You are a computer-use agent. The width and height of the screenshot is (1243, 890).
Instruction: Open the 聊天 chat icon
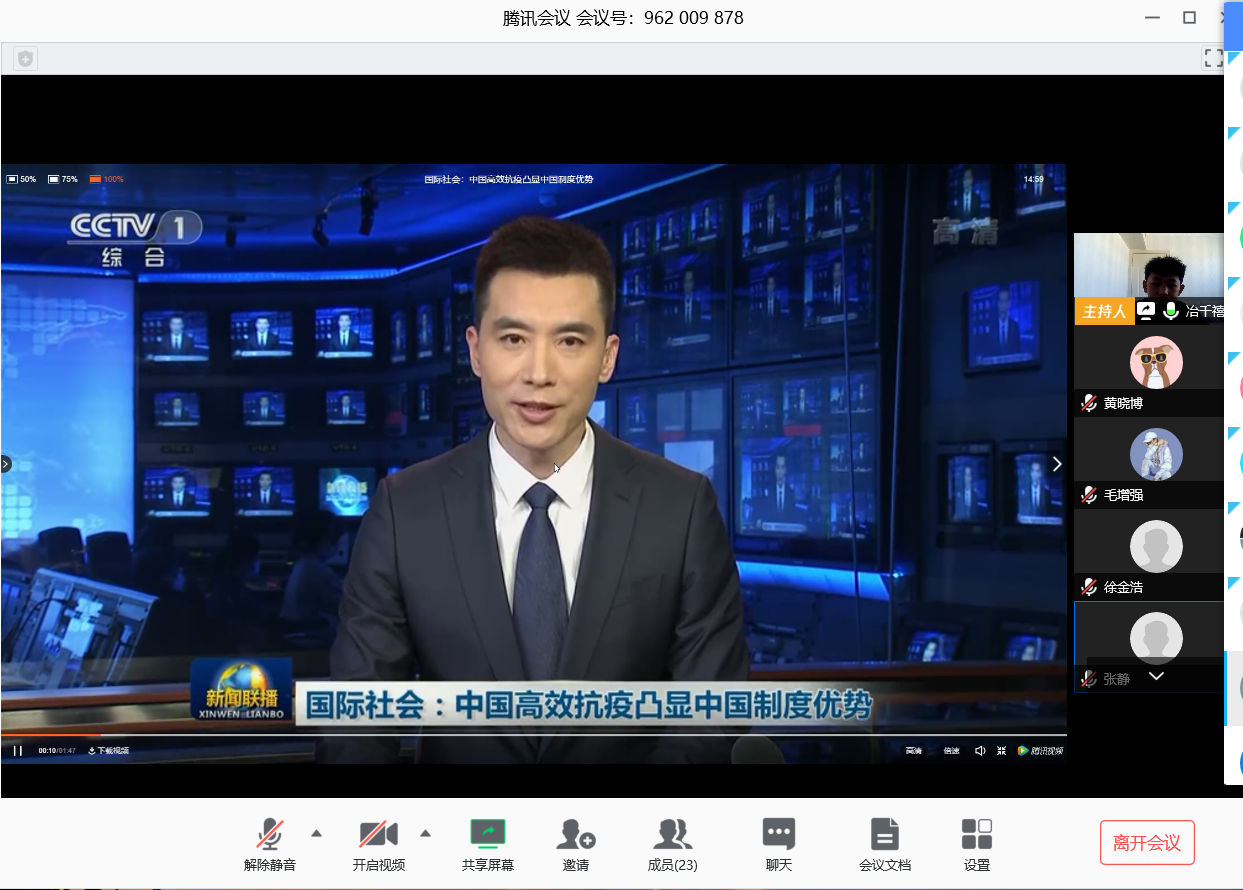click(x=778, y=834)
